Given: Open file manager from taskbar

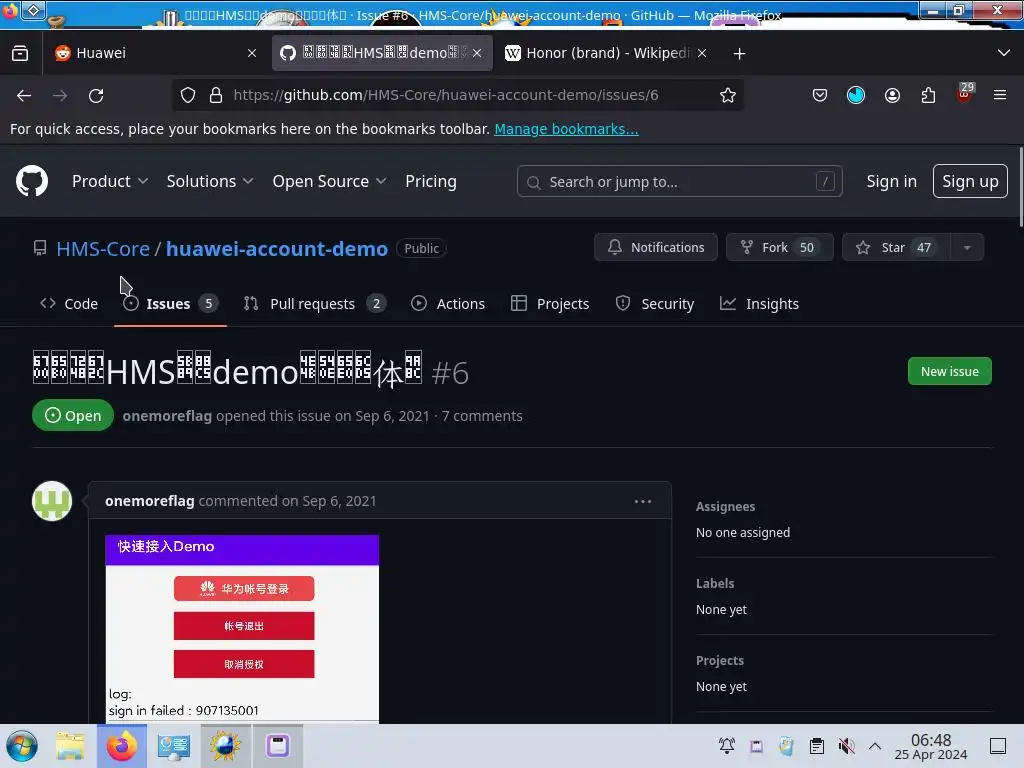Looking at the screenshot, I should (x=70, y=746).
